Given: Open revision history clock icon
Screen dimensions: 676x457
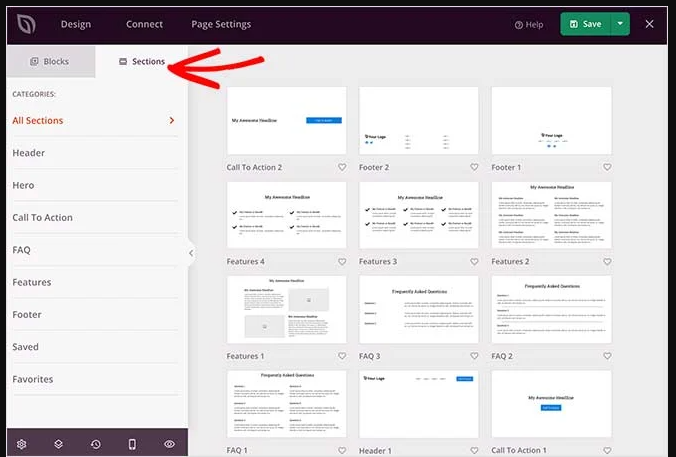Looking at the screenshot, I should (95, 444).
